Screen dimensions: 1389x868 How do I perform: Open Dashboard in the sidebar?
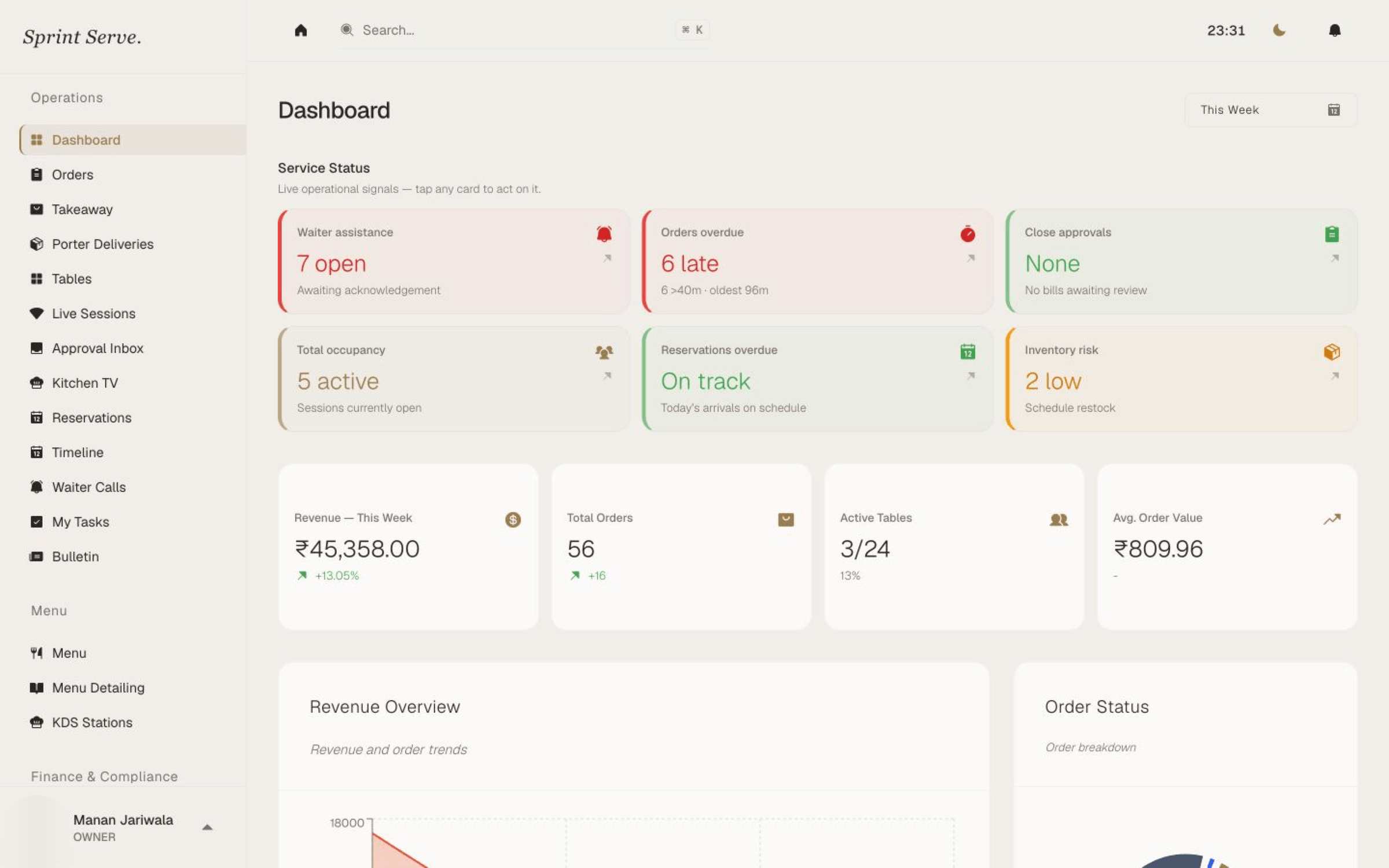[133, 140]
